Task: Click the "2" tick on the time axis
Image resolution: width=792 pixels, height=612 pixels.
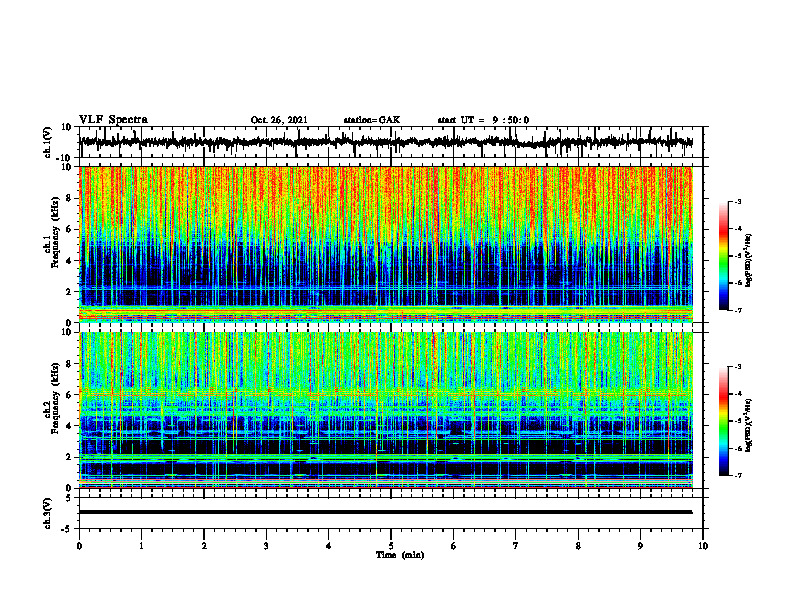Action: tap(204, 546)
